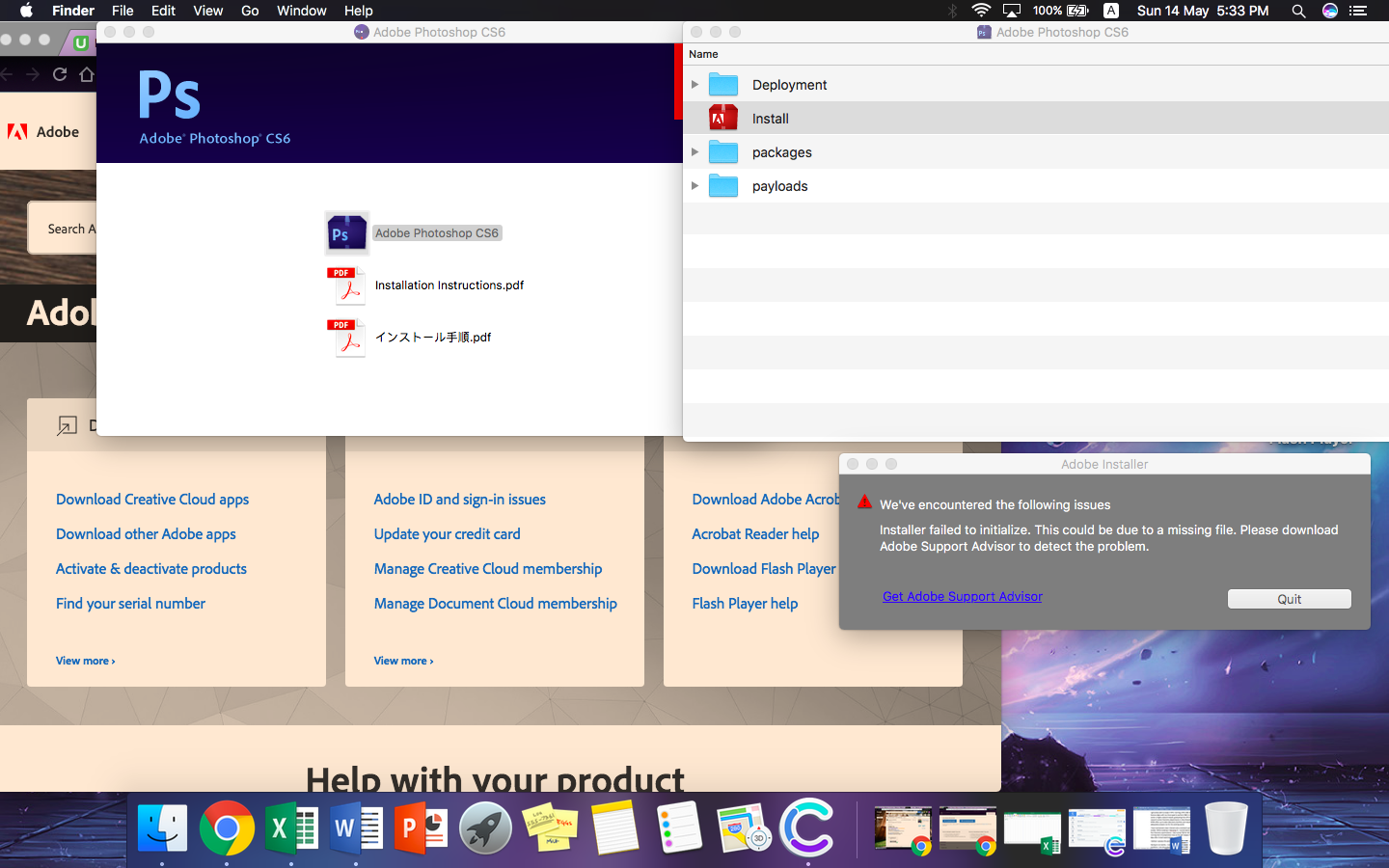
Task: Restore minimized Excel window from Dock
Action: point(1032,830)
